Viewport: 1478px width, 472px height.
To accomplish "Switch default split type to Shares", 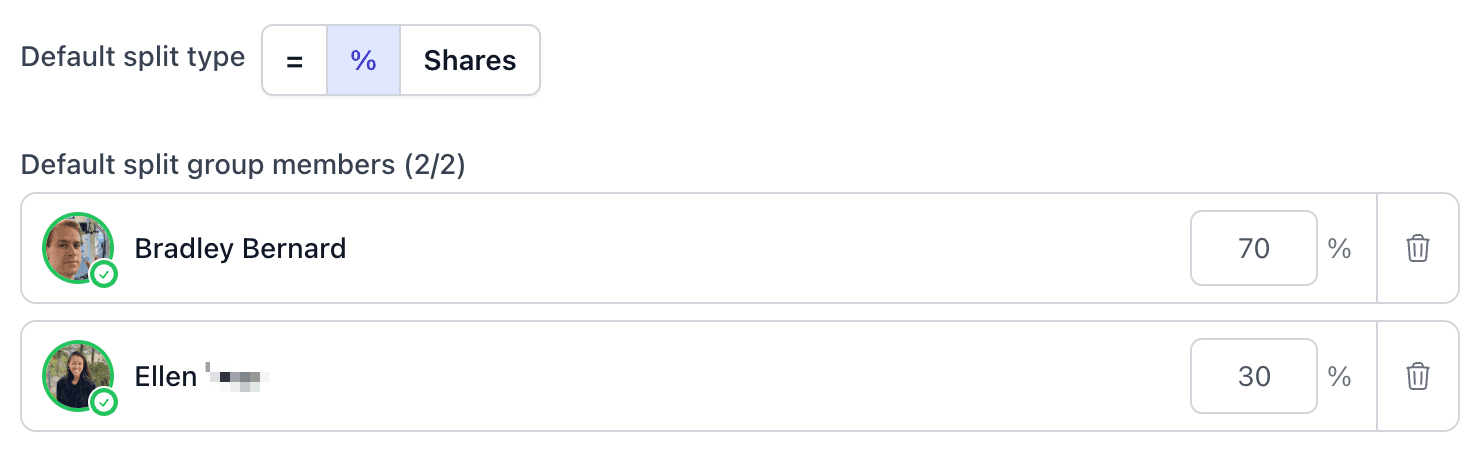I will pos(470,60).
